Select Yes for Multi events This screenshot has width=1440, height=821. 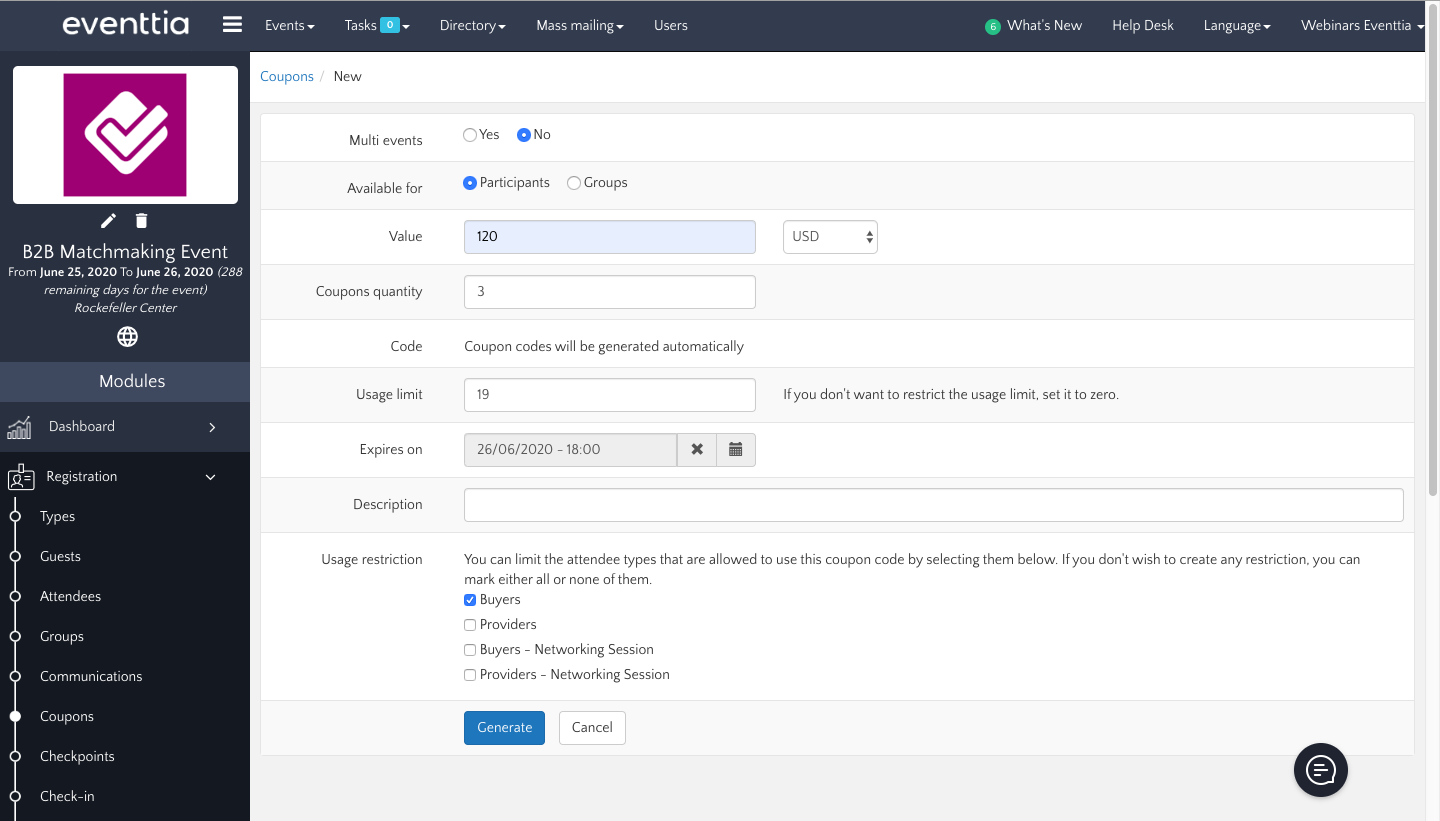tap(470, 134)
